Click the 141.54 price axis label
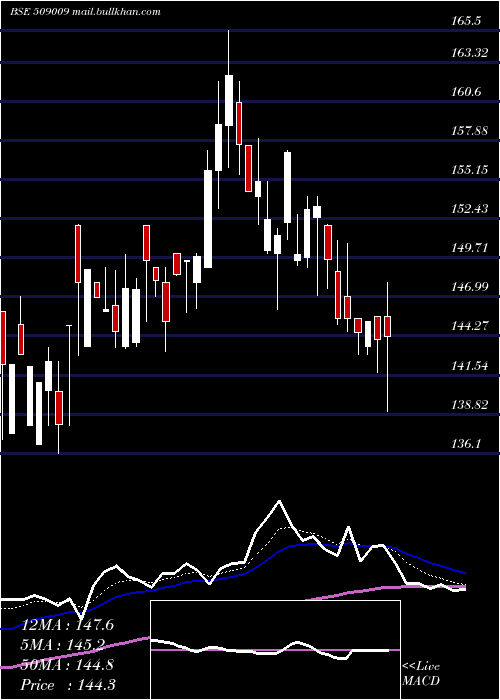Viewport: 500px width, 700px height. pyautogui.click(x=469, y=366)
